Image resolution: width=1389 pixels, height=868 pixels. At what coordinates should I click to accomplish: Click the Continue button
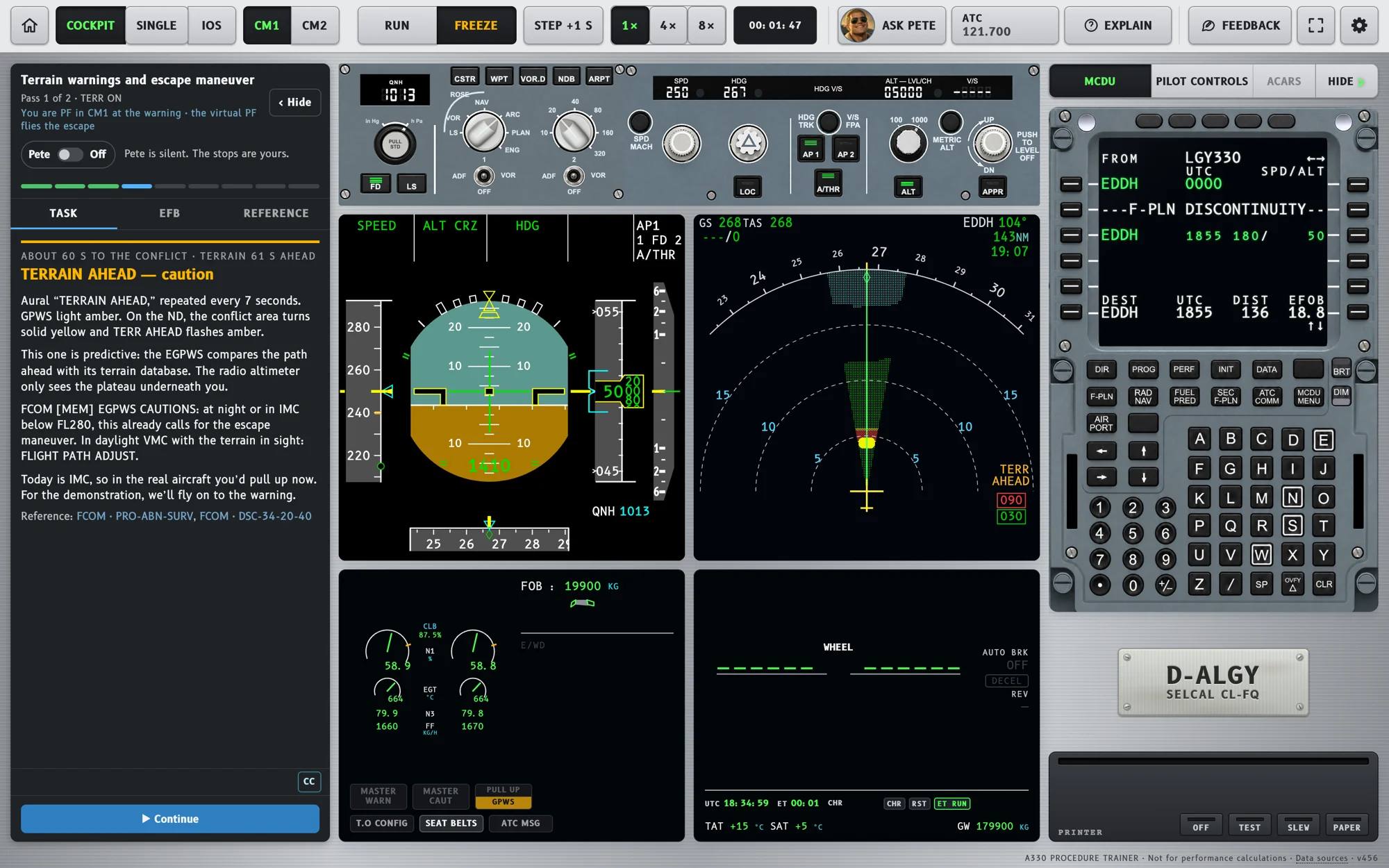(170, 819)
